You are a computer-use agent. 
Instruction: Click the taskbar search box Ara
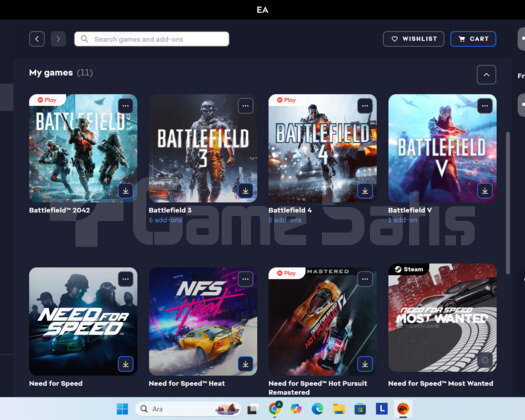tap(188, 409)
